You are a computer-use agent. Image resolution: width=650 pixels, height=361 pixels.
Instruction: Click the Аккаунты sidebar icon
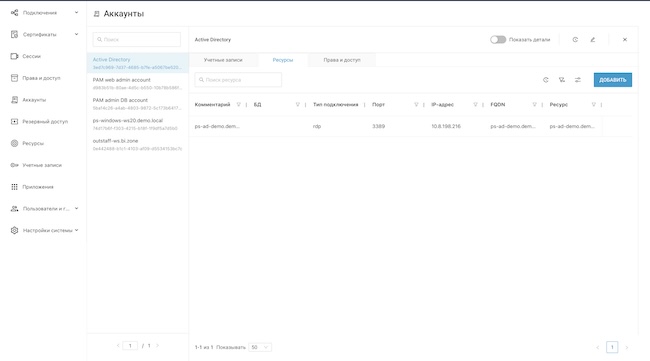[15, 100]
